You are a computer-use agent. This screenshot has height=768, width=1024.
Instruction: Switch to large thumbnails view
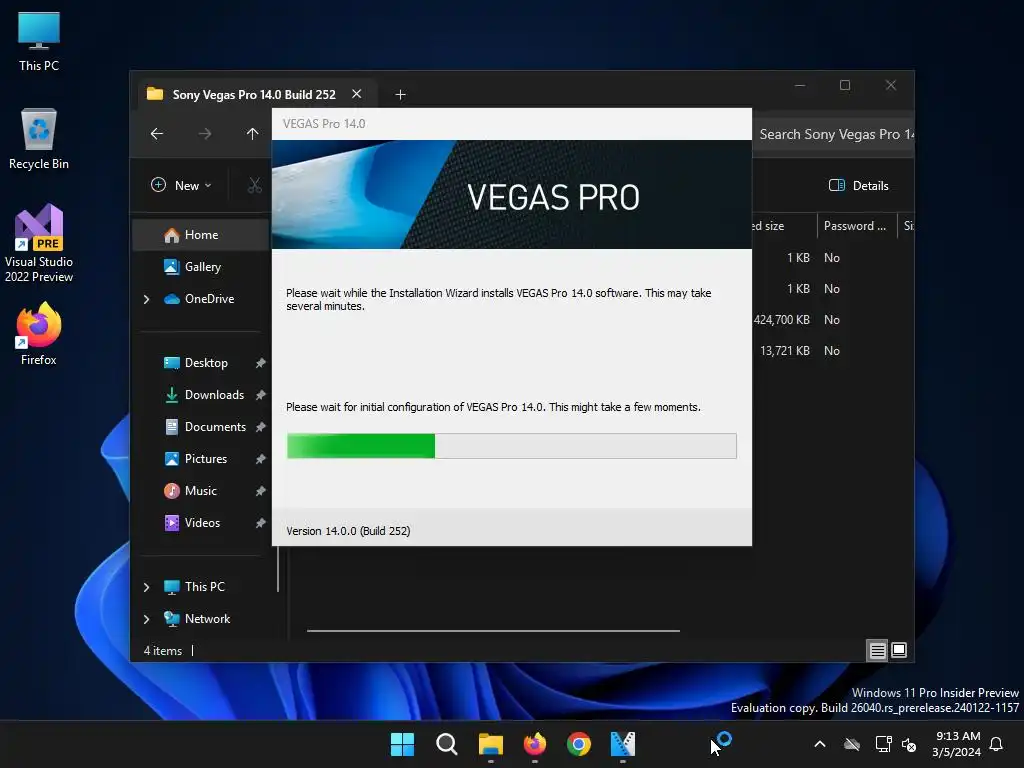pyautogui.click(x=899, y=650)
